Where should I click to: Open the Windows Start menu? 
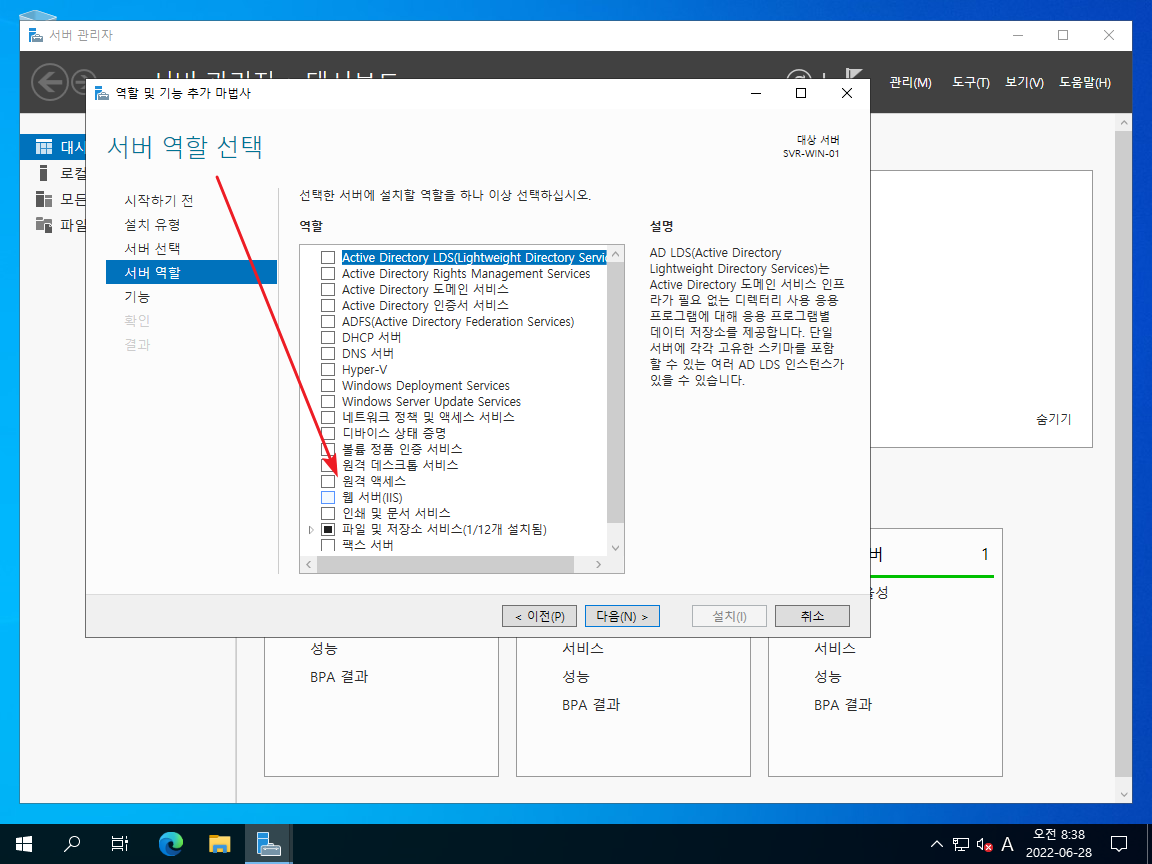coord(24,843)
